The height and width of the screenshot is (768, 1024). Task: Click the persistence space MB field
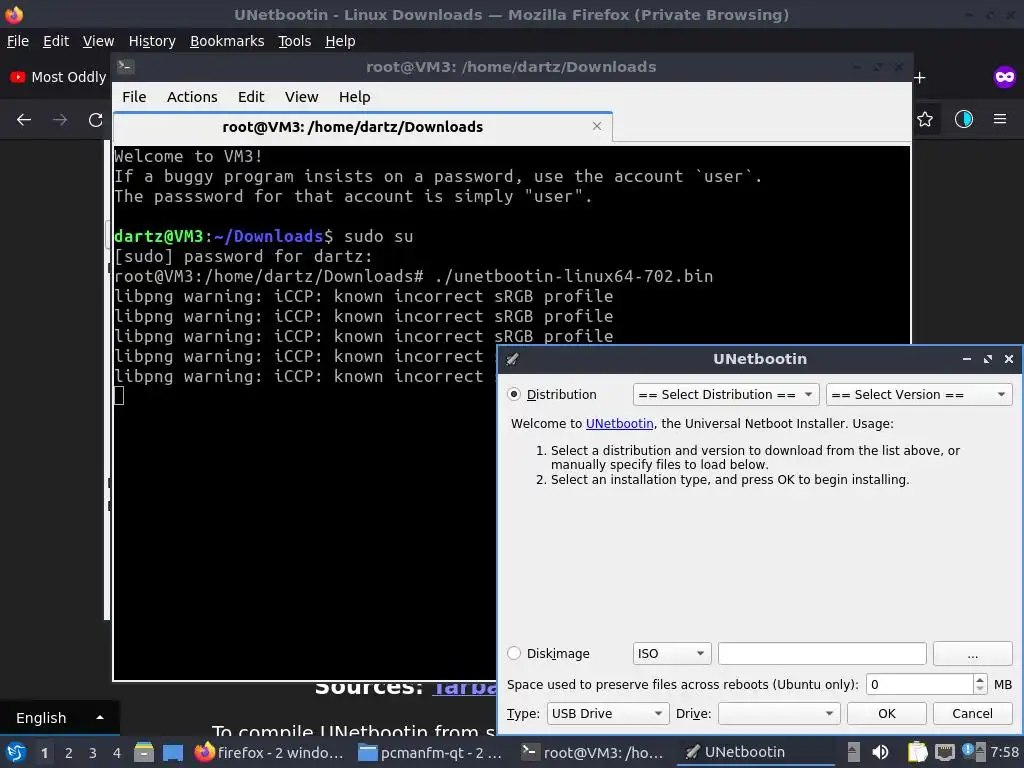tap(920, 684)
